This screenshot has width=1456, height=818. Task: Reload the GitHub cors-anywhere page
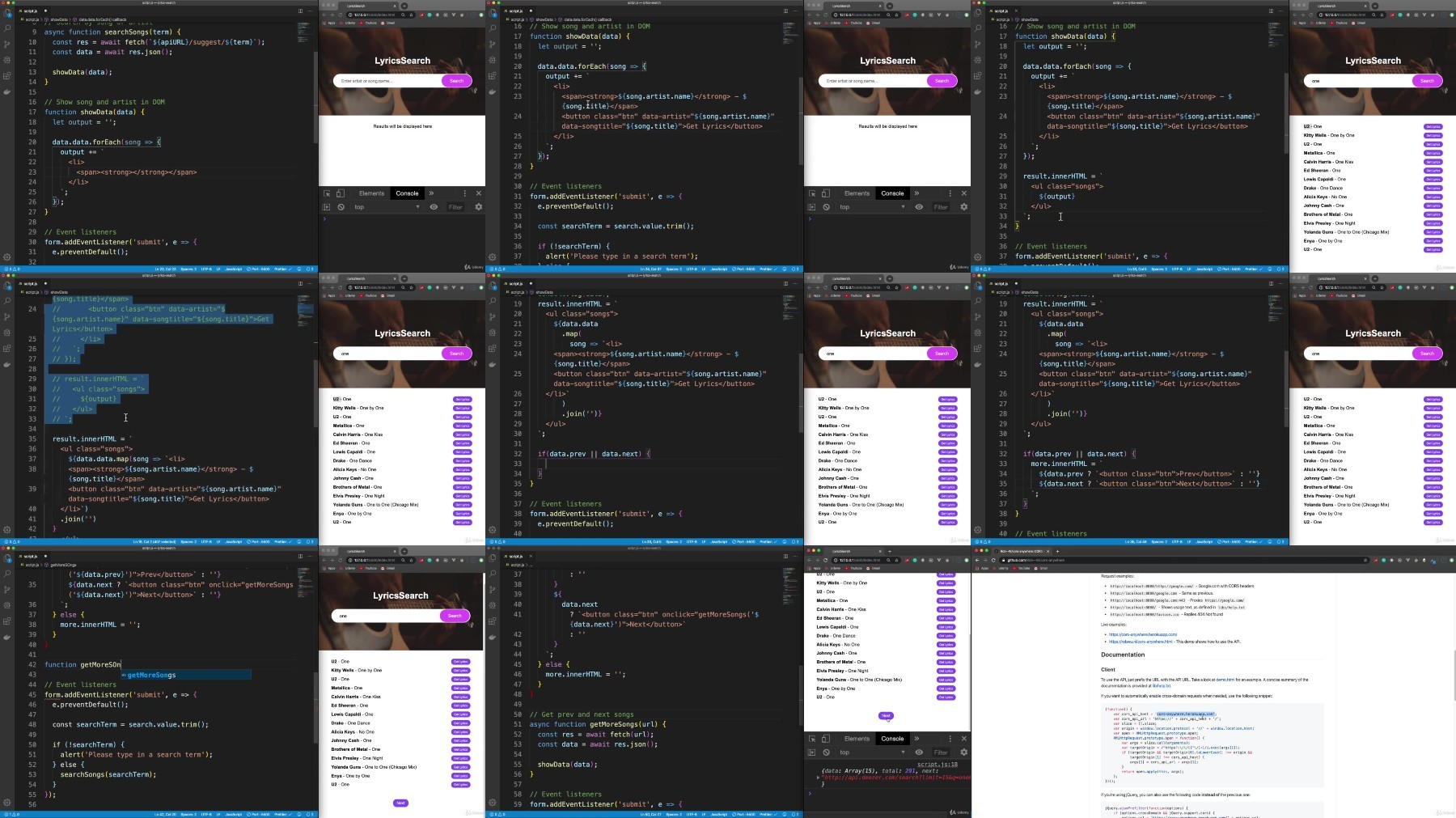click(993, 560)
